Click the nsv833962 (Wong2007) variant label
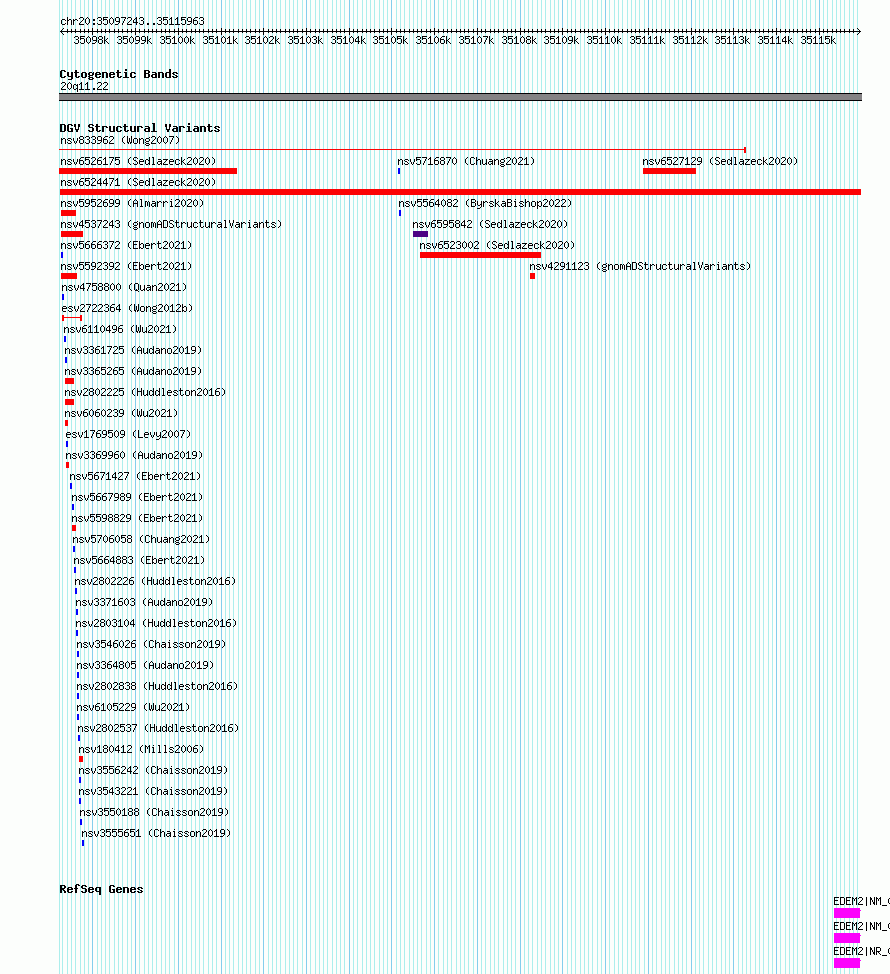The image size is (890, 974). pos(120,140)
